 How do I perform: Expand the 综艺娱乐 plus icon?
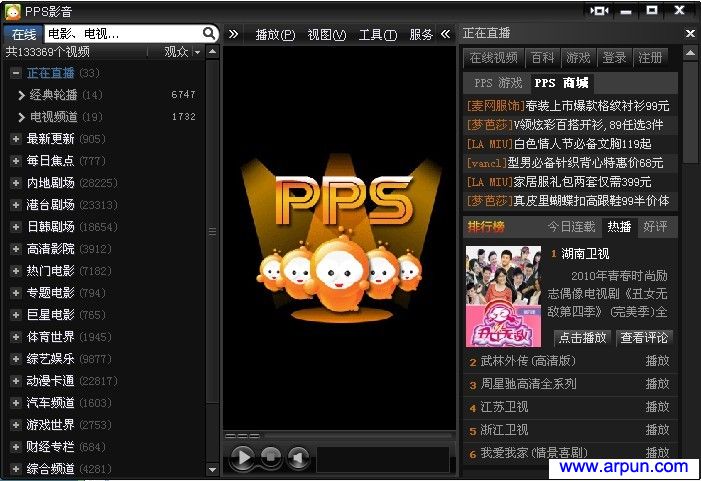pos(16,359)
